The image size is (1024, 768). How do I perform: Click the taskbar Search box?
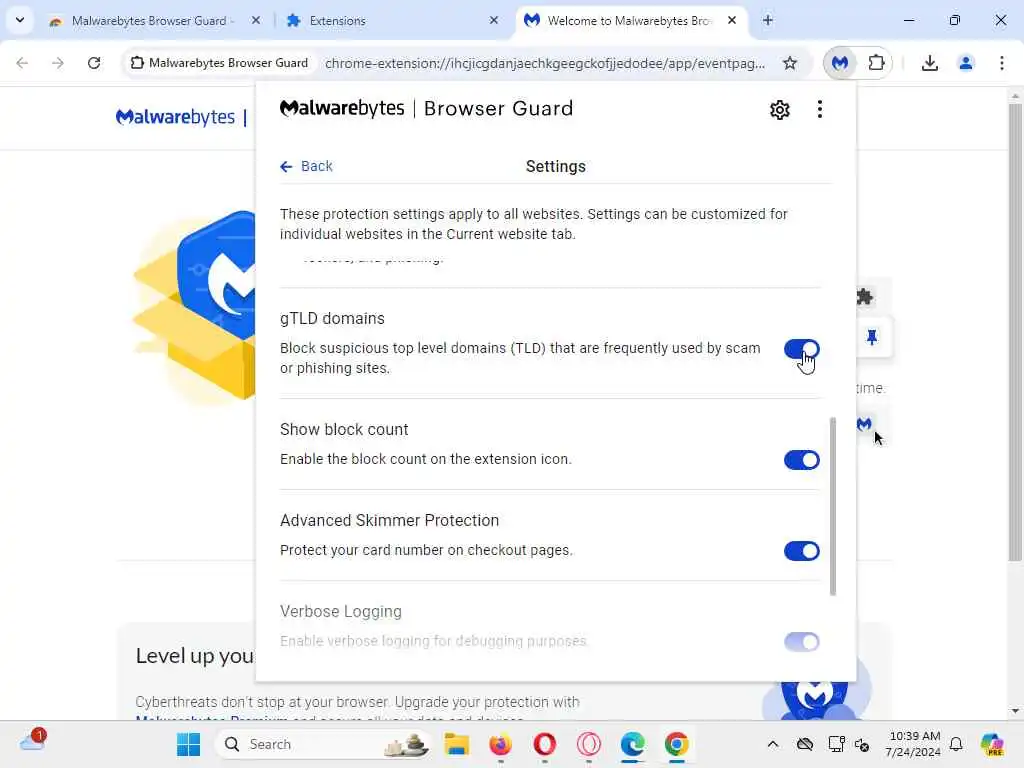[x=325, y=744]
